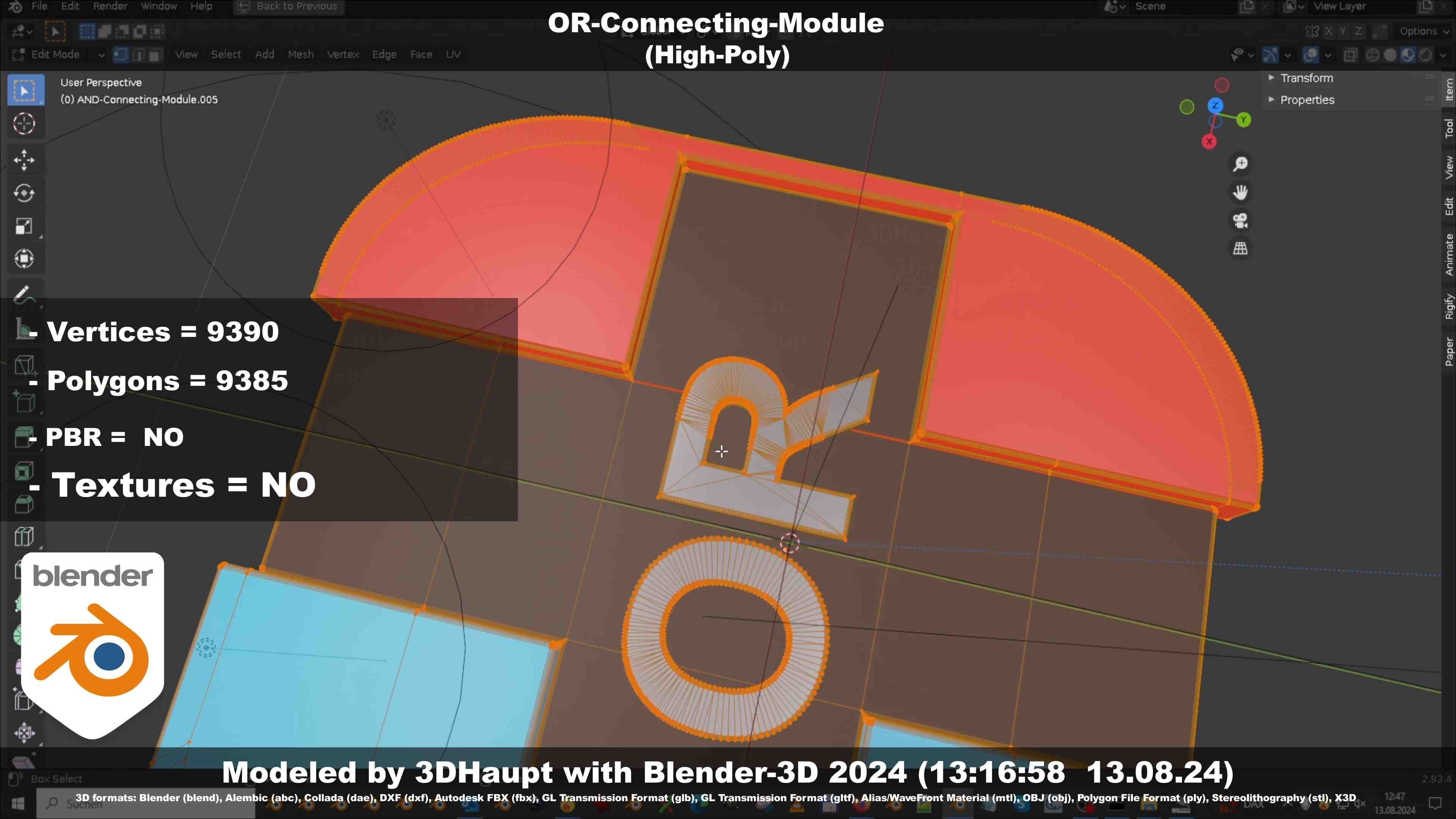1456x819 pixels.
Task: Switch to solid shading
Action: point(1390,55)
